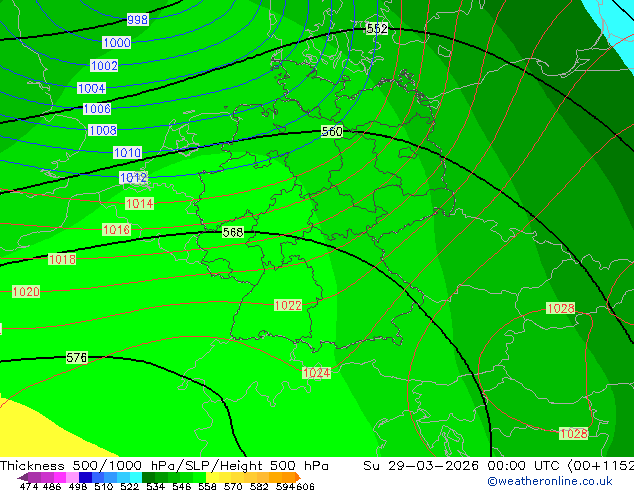The width and height of the screenshot is (634, 490).
Task: Click the 998 isobar label
Action: pyautogui.click(x=137, y=19)
